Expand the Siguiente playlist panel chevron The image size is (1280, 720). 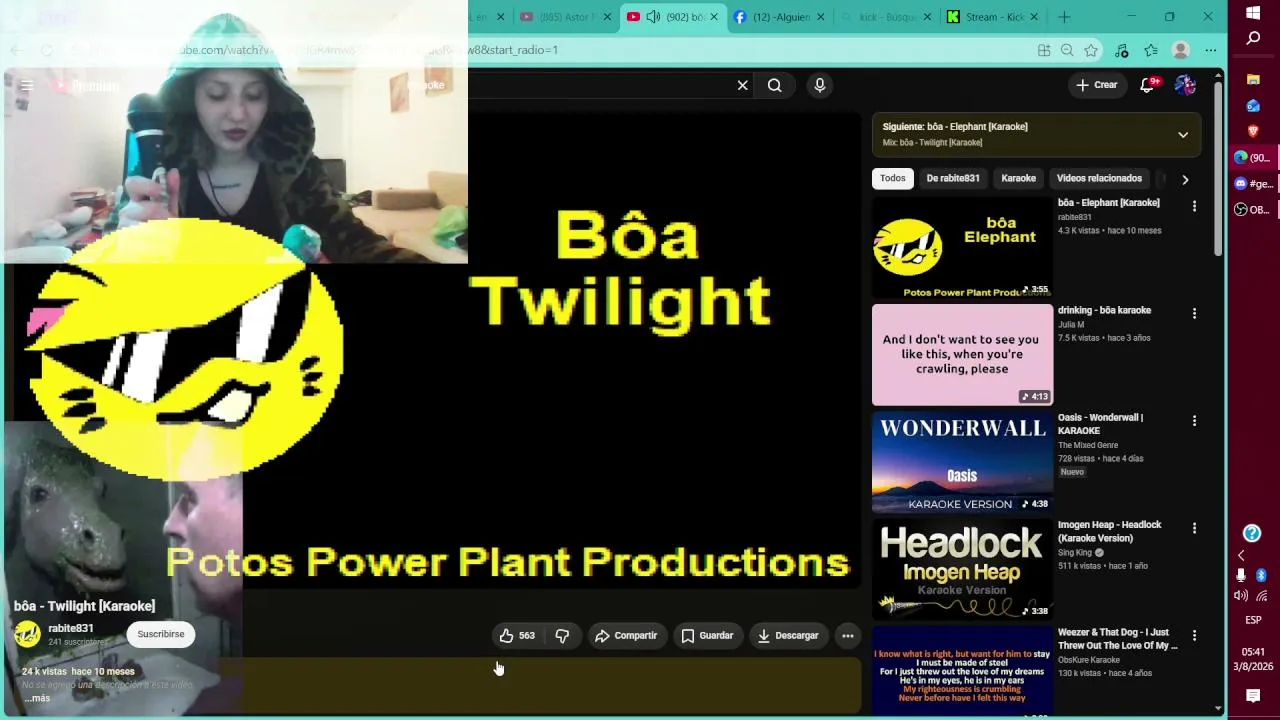(x=1183, y=135)
